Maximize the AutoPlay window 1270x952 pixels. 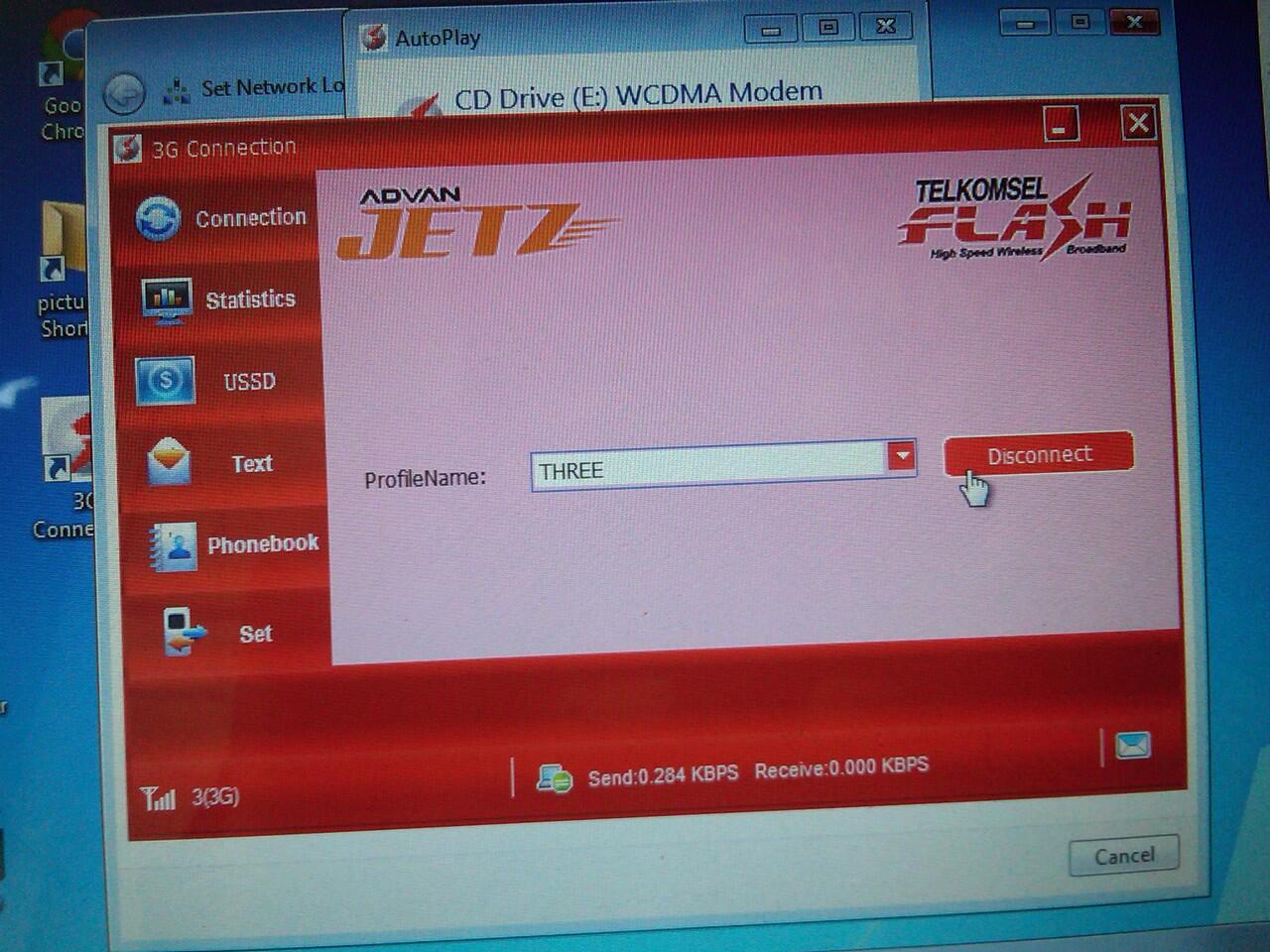tap(828, 27)
